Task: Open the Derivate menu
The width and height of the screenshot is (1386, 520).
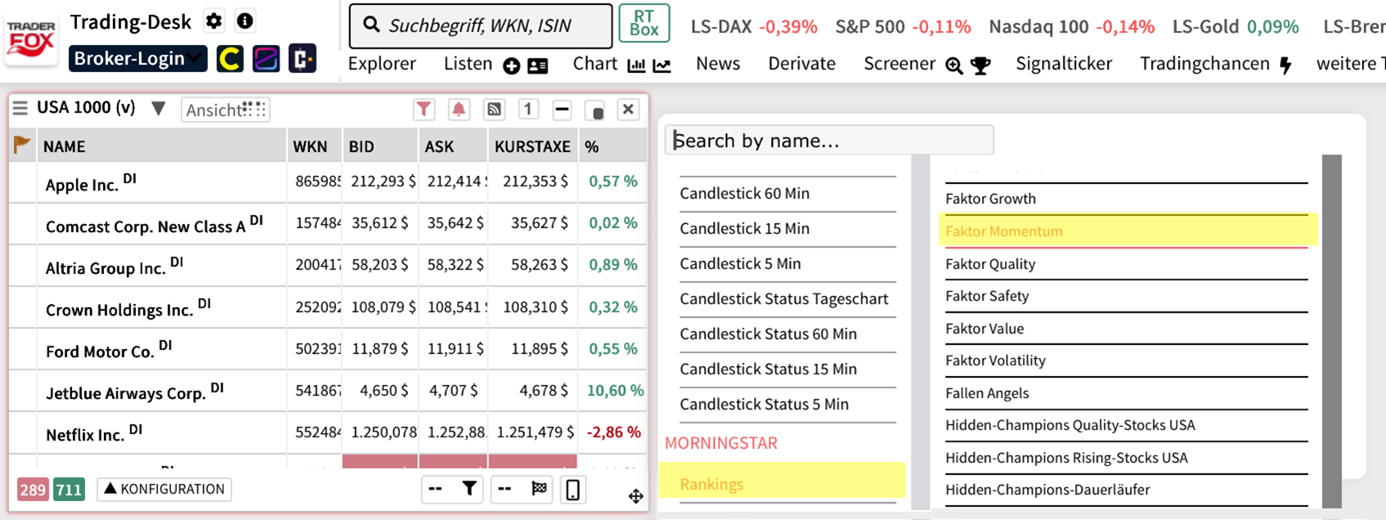Action: 802,64
